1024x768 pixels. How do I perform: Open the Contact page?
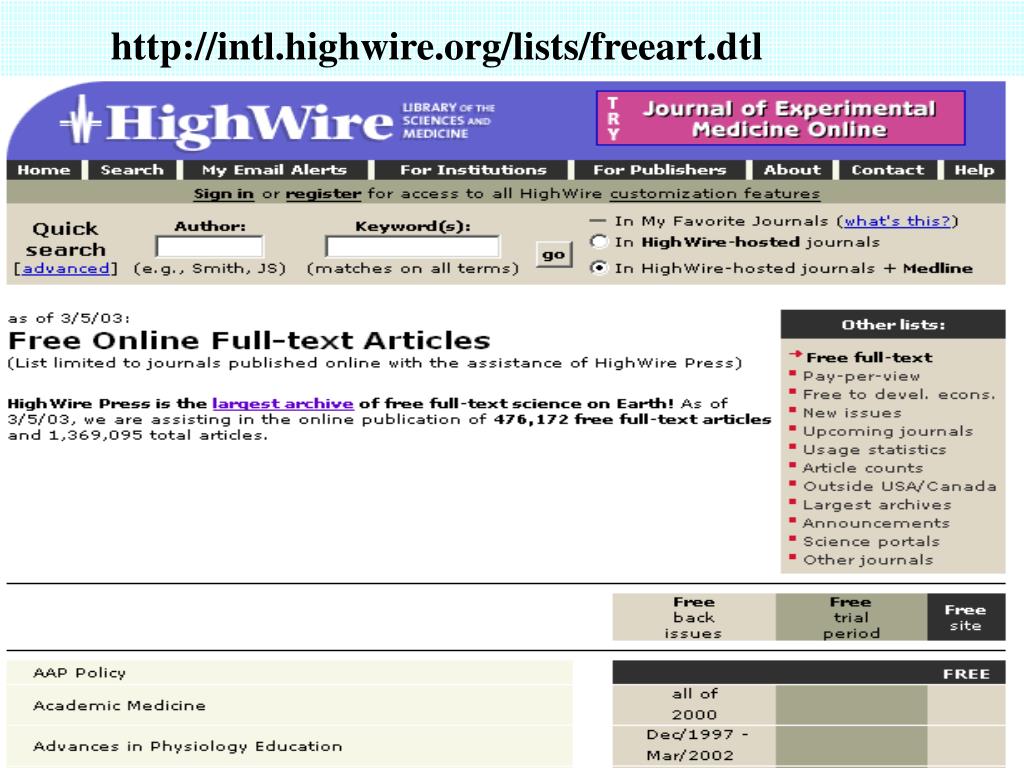click(x=888, y=170)
